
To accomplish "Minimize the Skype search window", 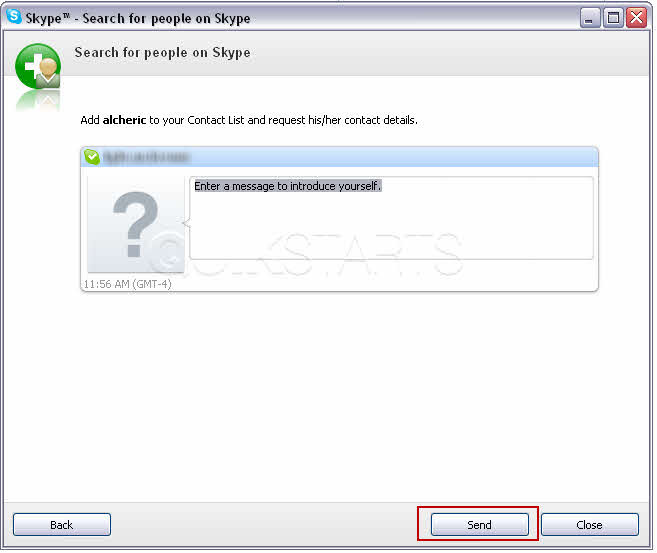I will 590,18.
